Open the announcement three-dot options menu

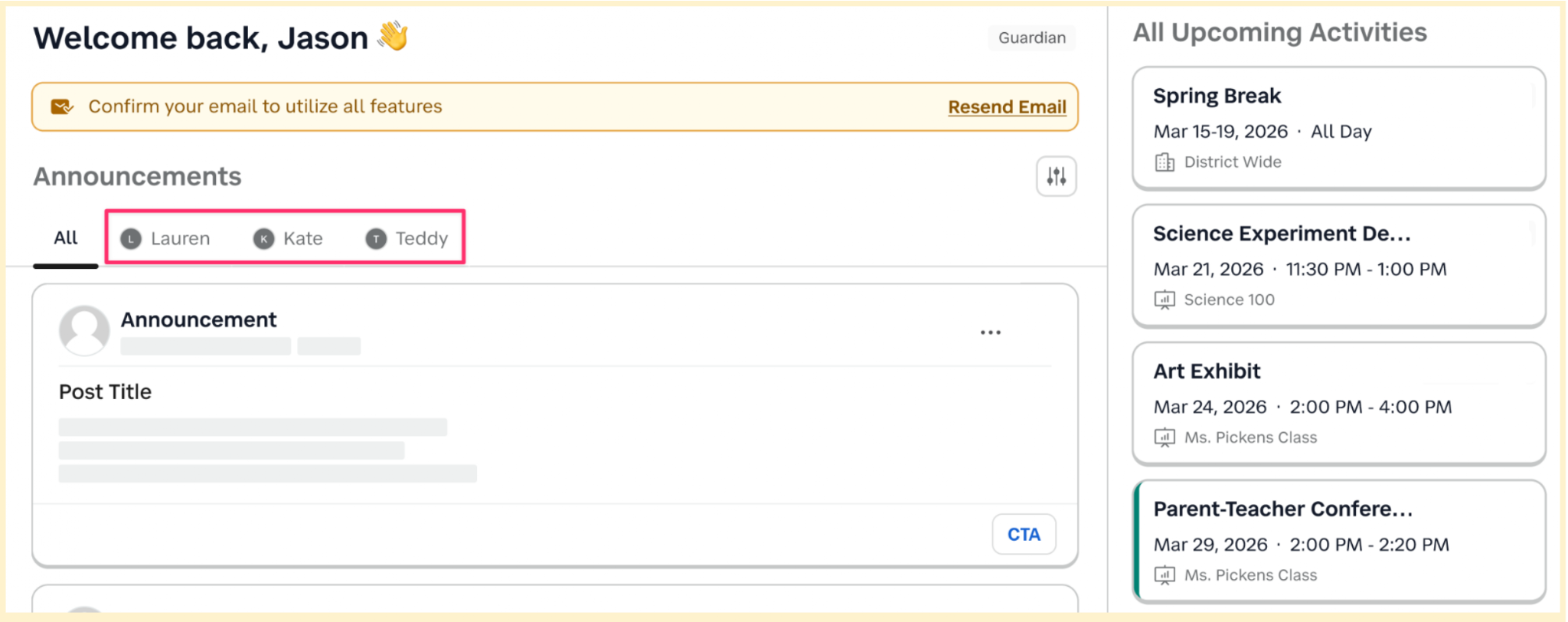[x=990, y=332]
